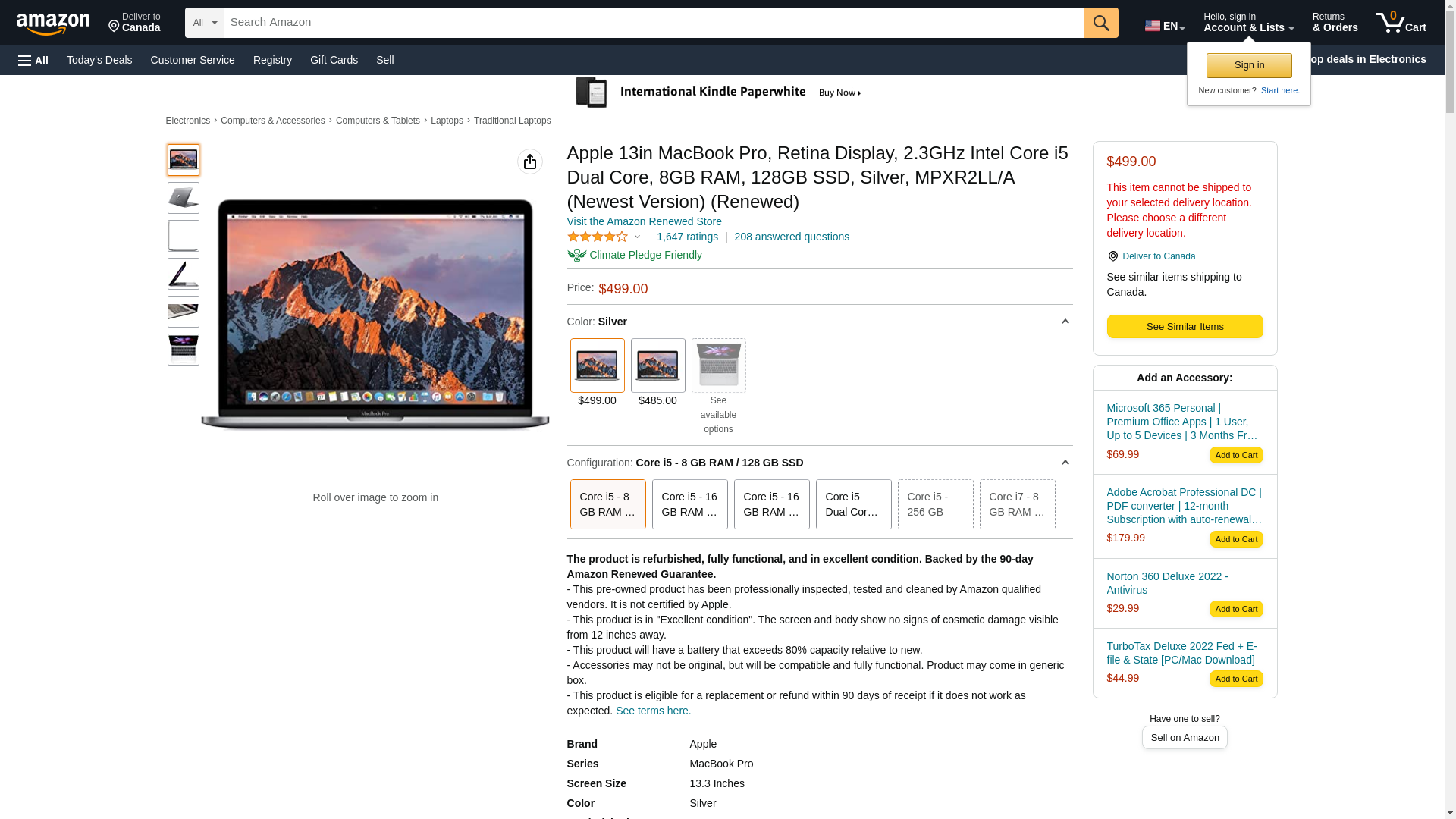Image resolution: width=1456 pixels, height=819 pixels.
Task: Click the See Similar Items button
Action: point(1185,327)
